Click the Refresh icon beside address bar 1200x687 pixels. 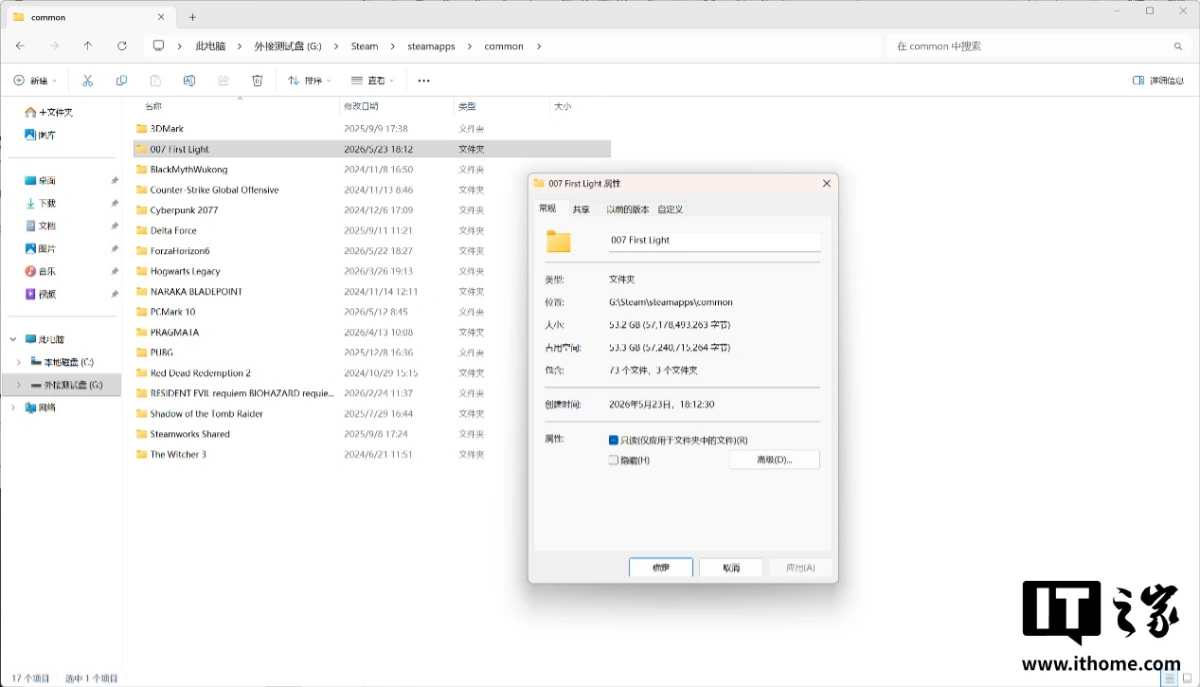coord(122,46)
